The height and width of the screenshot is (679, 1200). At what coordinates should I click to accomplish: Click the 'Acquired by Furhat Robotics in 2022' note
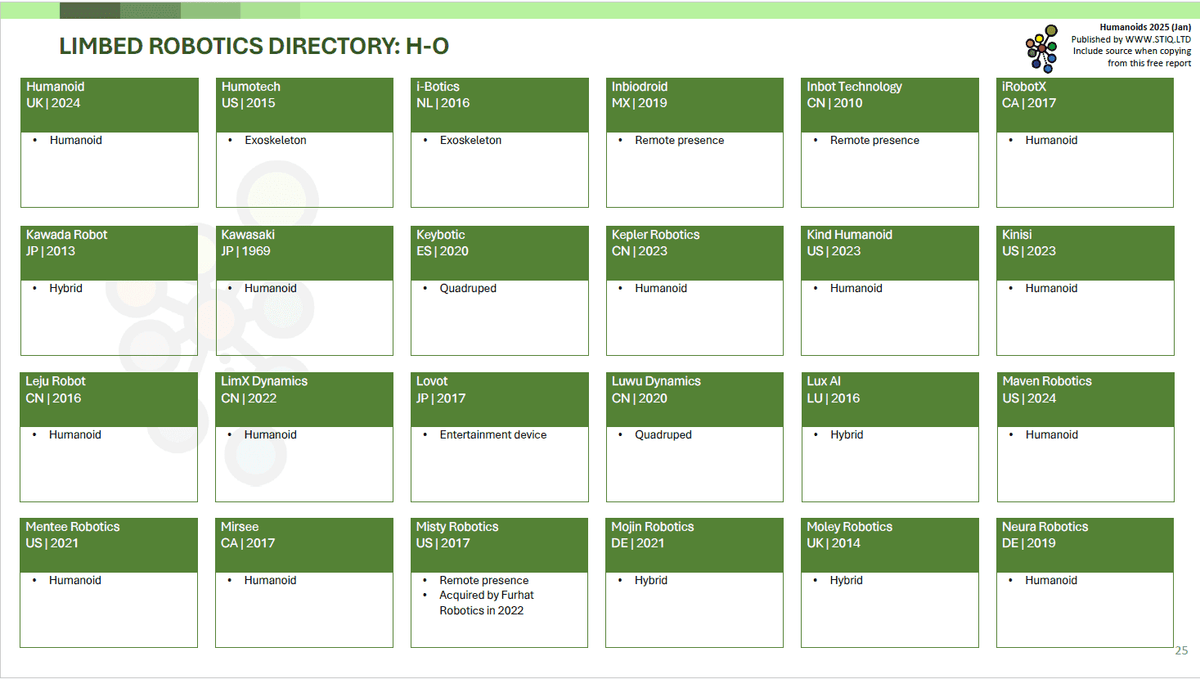click(x=487, y=603)
